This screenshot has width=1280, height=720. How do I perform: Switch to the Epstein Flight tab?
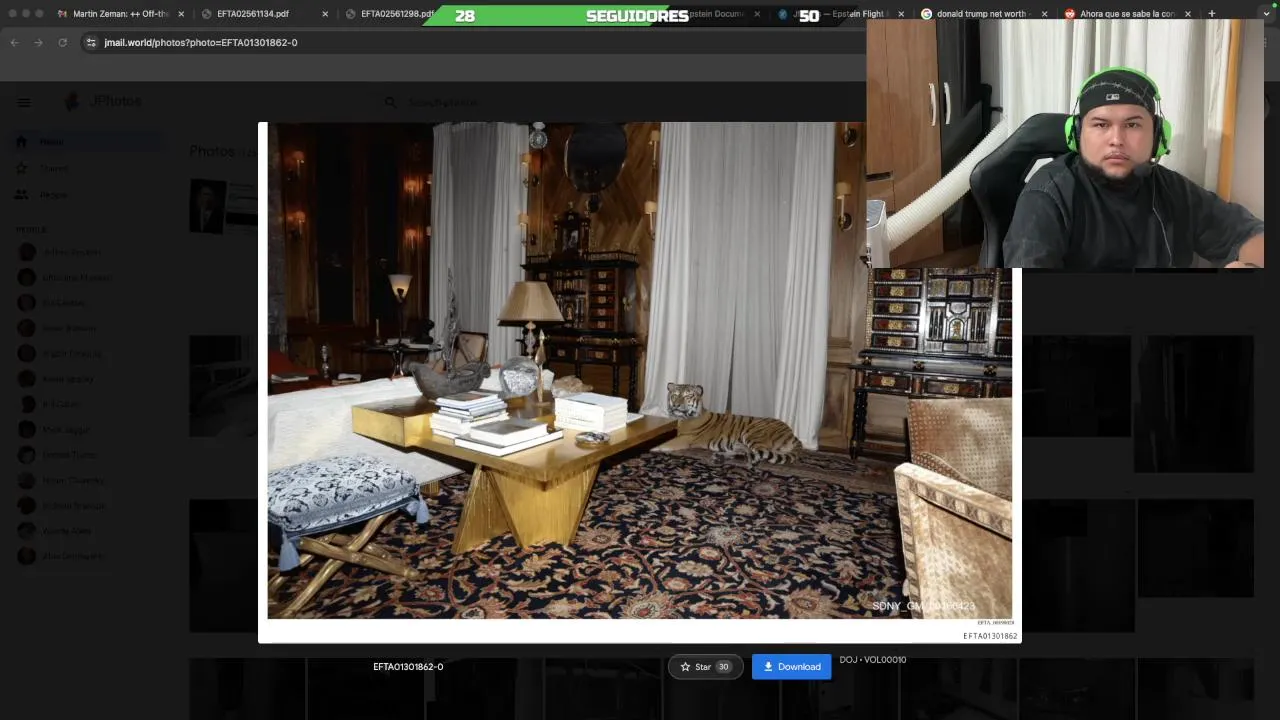(840, 14)
